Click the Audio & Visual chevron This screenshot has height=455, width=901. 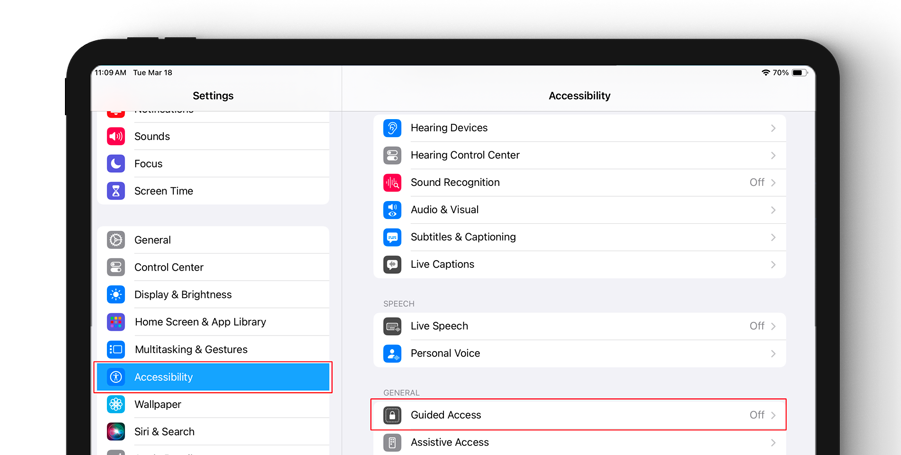pyautogui.click(x=773, y=210)
